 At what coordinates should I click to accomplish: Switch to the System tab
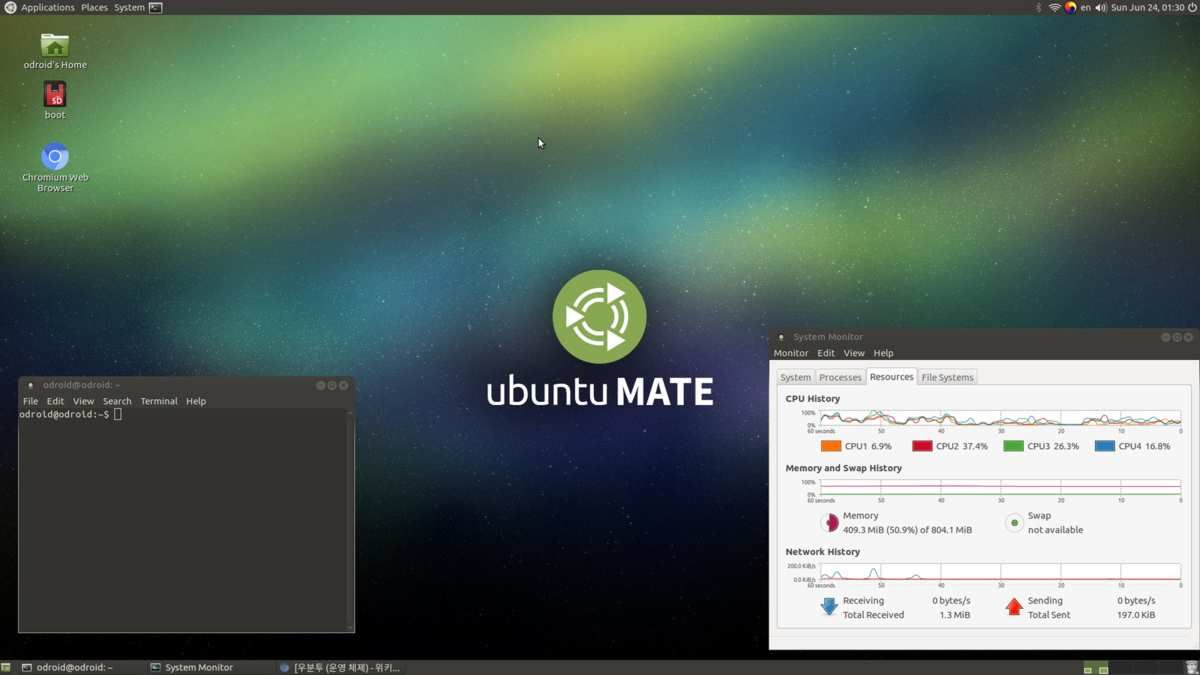coord(795,377)
